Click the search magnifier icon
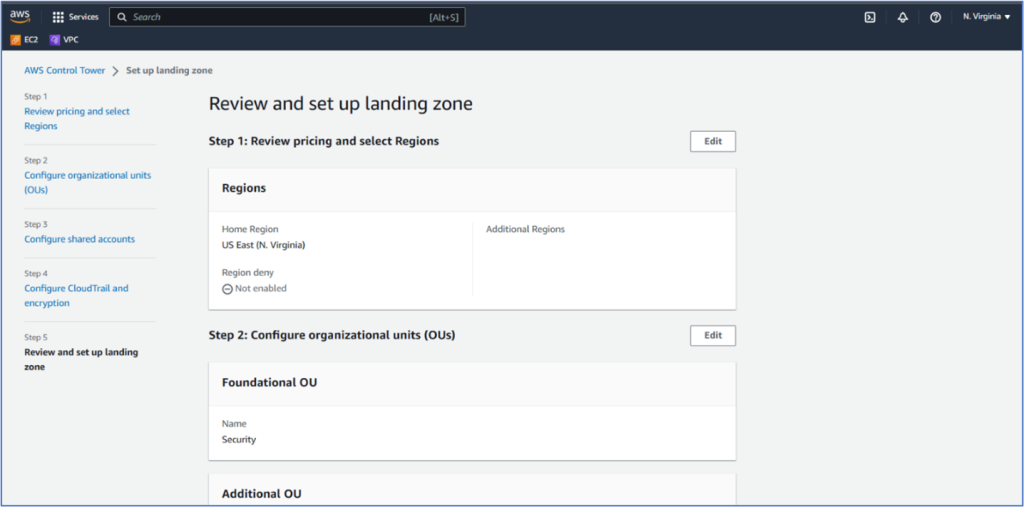The width and height of the screenshot is (1024, 507). pos(121,17)
